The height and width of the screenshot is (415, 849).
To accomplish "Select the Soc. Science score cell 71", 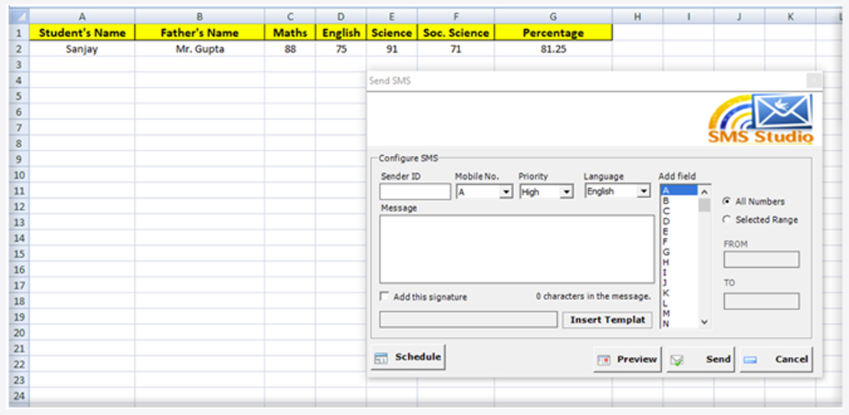I will click(456, 49).
